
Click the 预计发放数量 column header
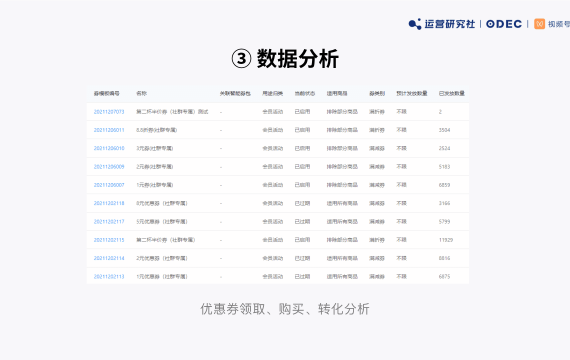point(412,93)
